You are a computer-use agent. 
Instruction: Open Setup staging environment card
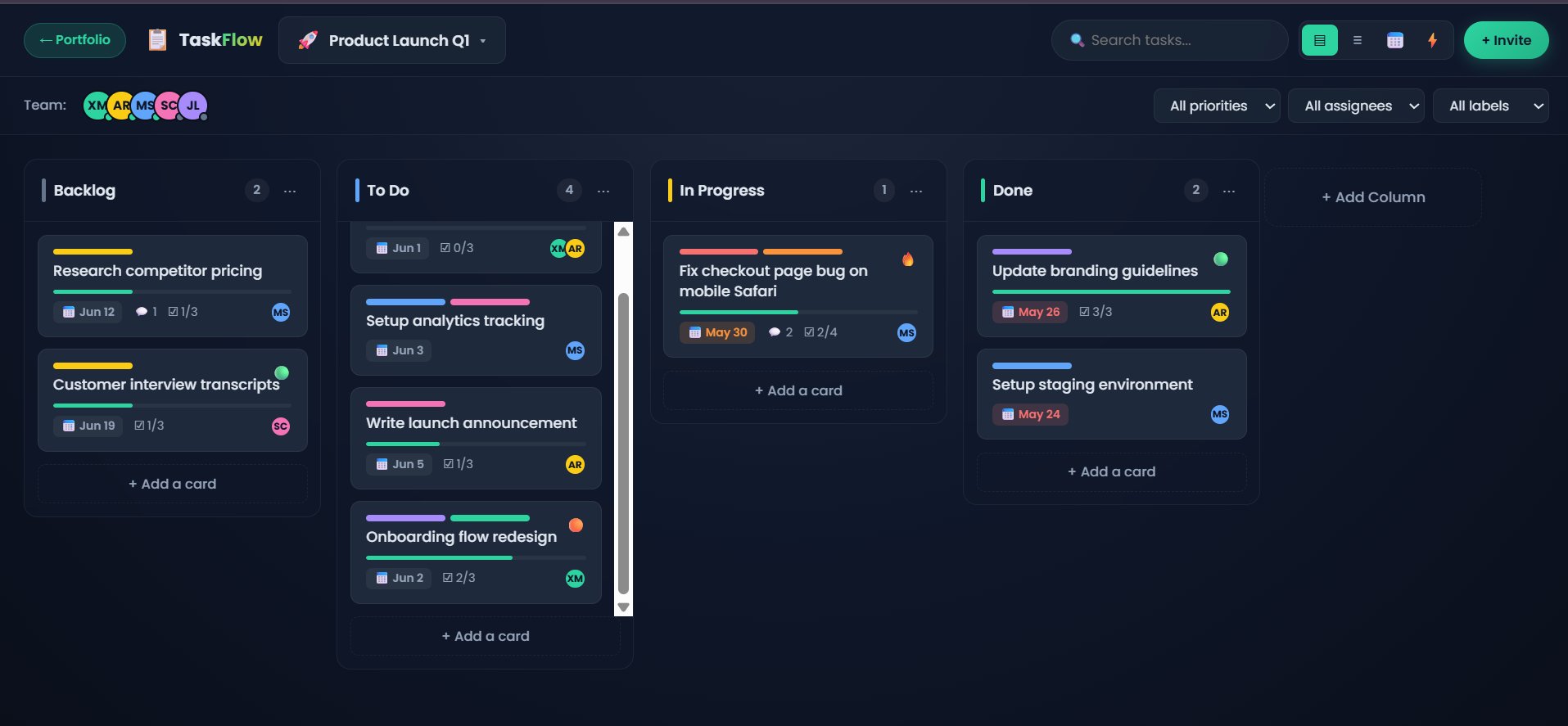tap(1112, 395)
